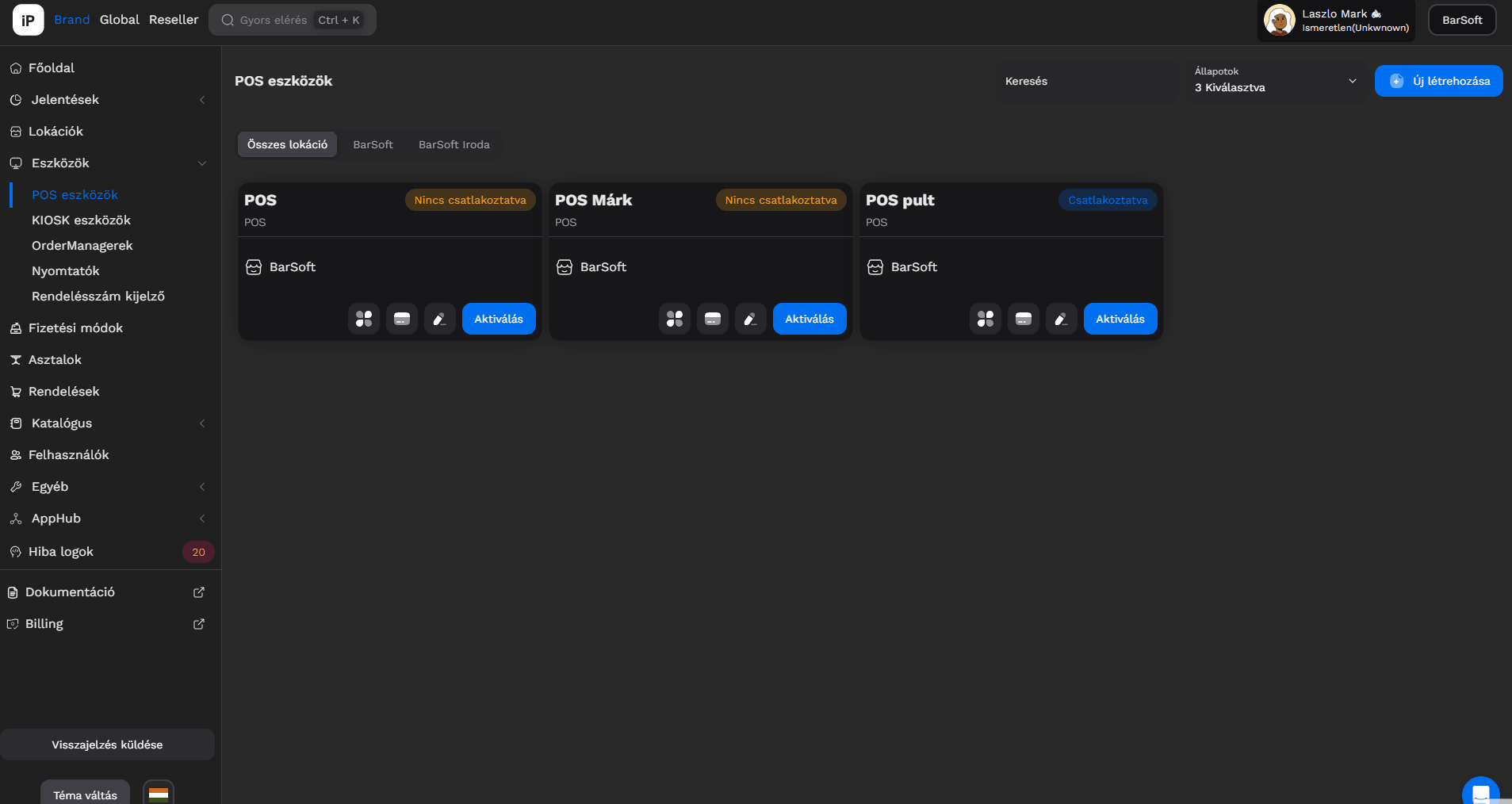Image resolution: width=1512 pixels, height=804 pixels.
Task: Open KIOSK eszközök in the sidebar
Action: coord(81,220)
